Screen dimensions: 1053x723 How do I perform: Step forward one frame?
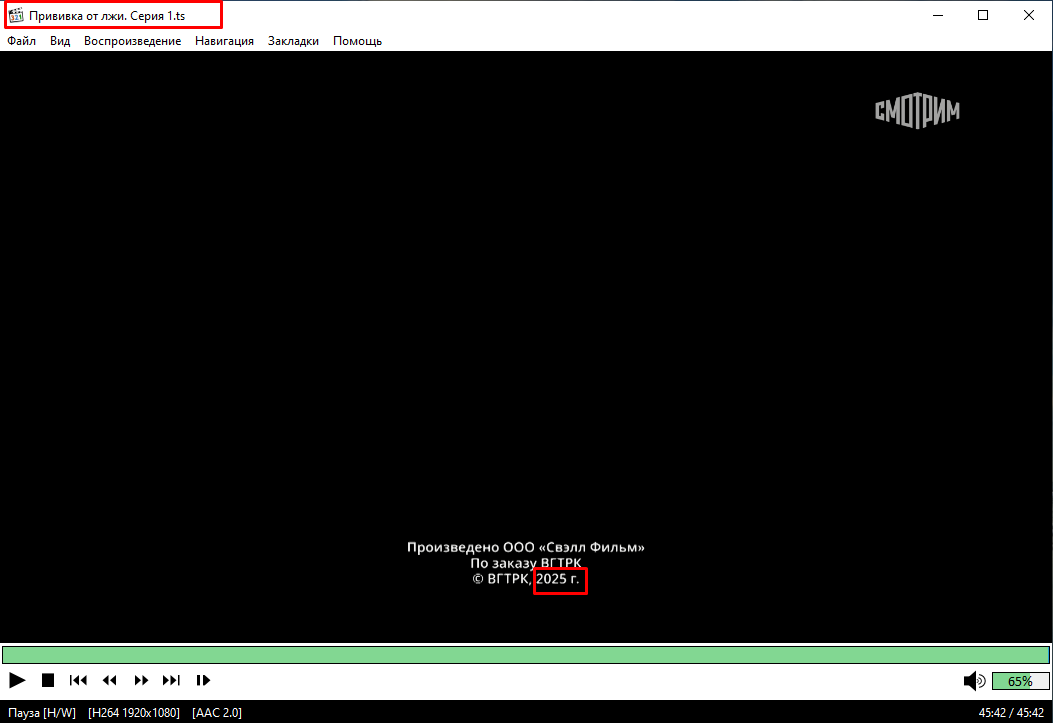[x=203, y=680]
